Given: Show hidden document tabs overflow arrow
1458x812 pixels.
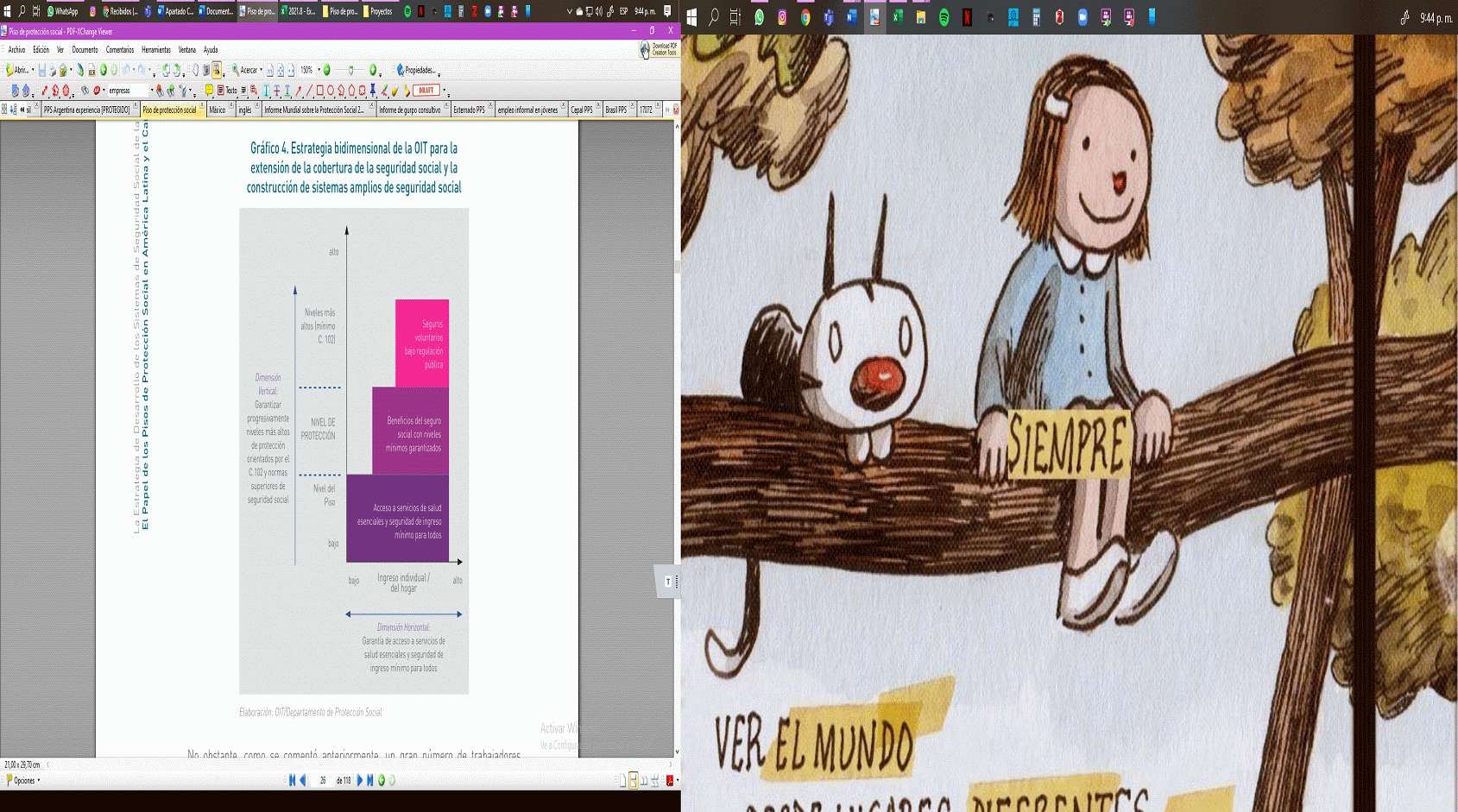Looking at the screenshot, I should coord(666,110).
